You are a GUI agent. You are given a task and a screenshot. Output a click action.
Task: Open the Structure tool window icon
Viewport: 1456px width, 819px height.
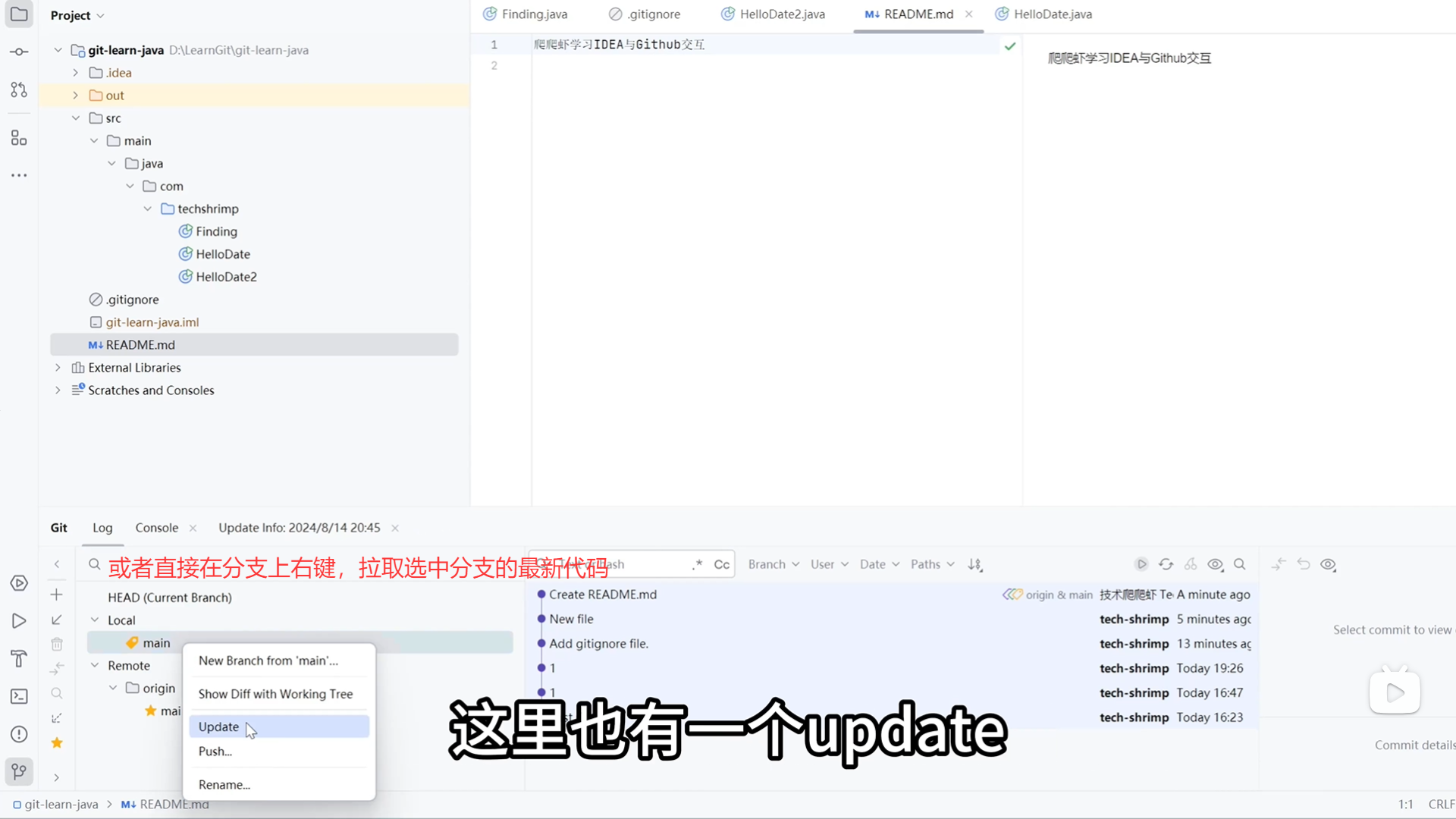19,138
